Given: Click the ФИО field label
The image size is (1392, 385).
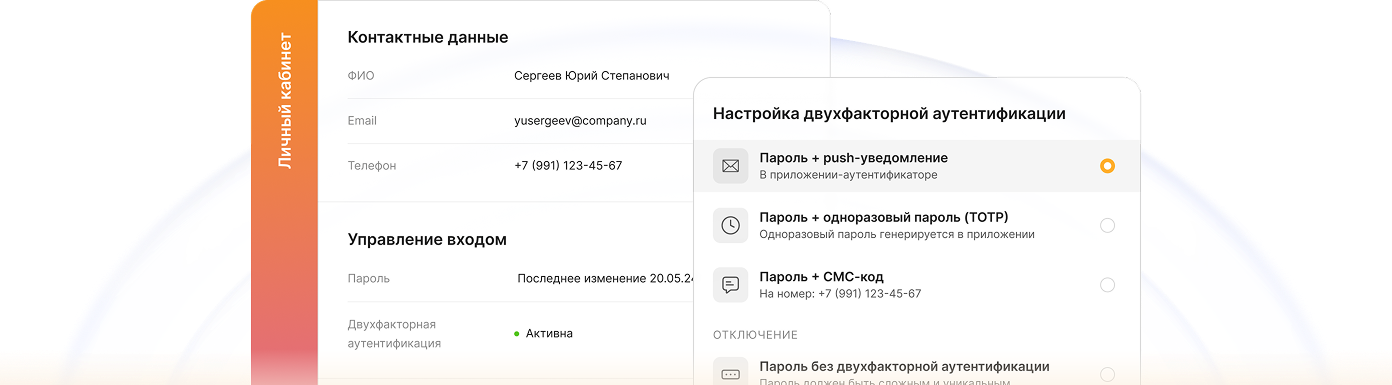Looking at the screenshot, I should pos(361,75).
